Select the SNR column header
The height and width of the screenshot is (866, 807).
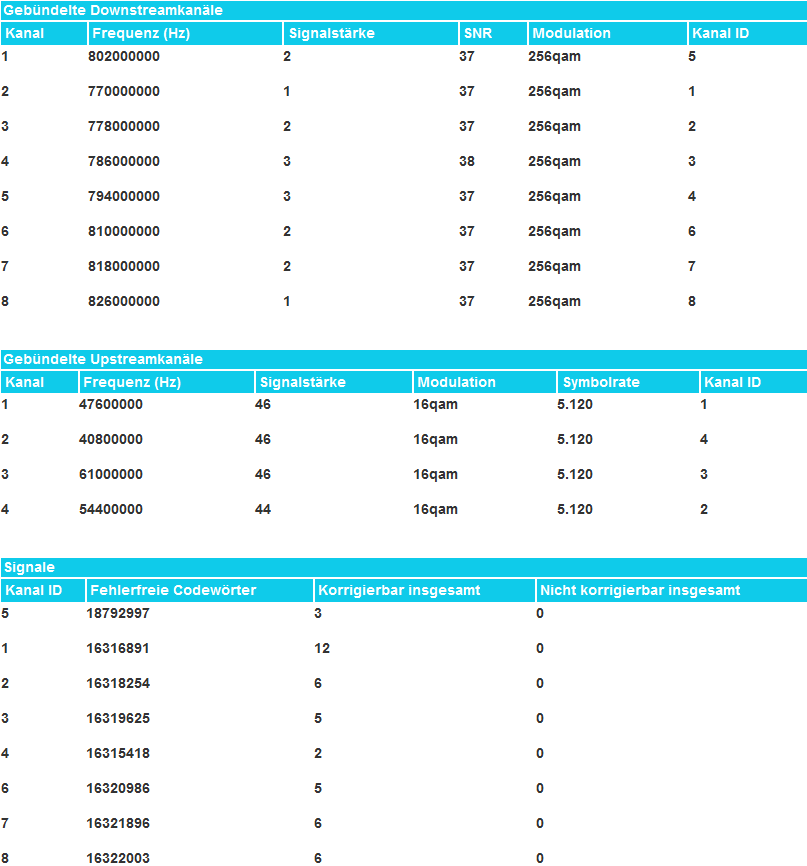pos(478,33)
